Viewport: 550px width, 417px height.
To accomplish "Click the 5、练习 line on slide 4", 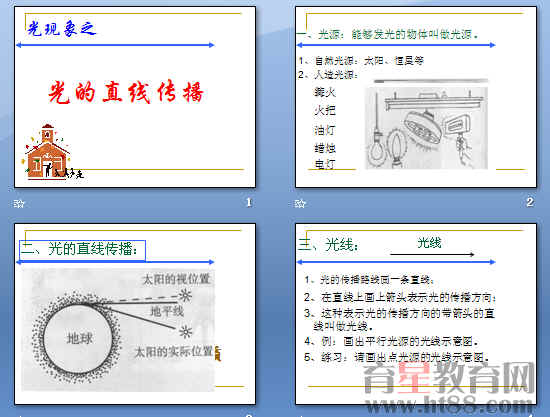I will [x=397, y=357].
